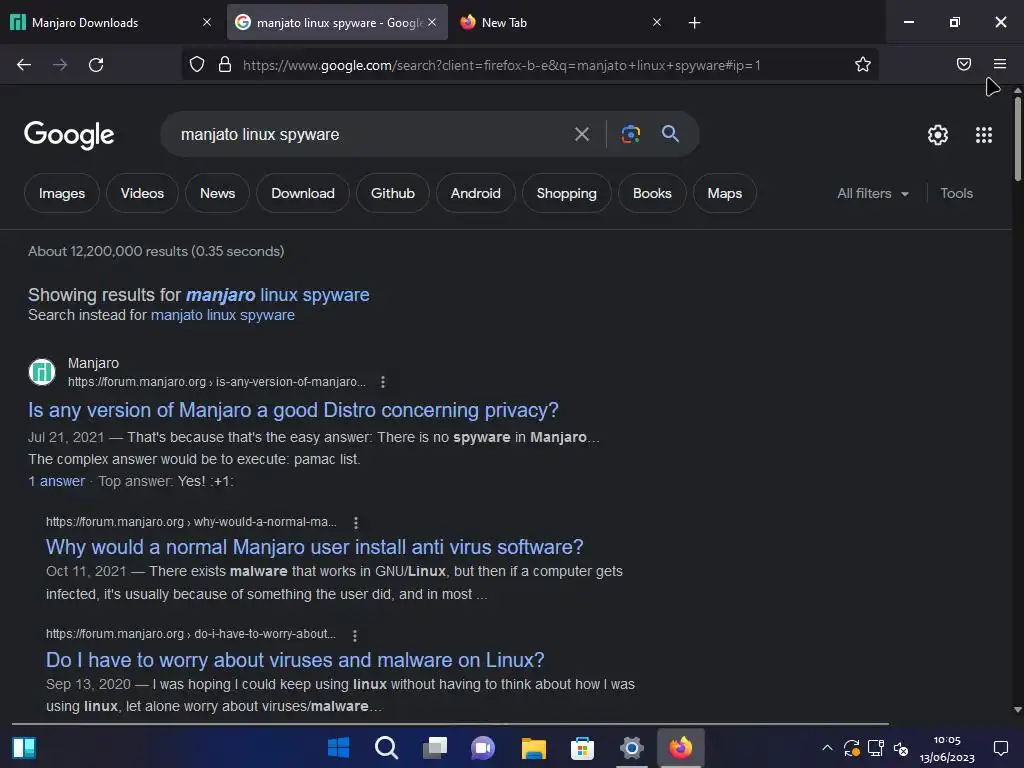1024x768 pixels.
Task: Select the Android filter chip
Action: (475, 193)
